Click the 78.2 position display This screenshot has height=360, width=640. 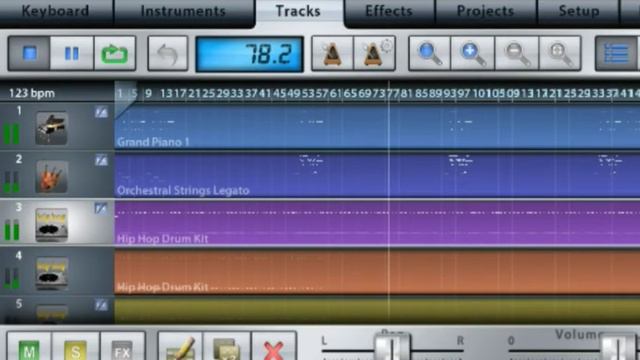tap(249, 54)
